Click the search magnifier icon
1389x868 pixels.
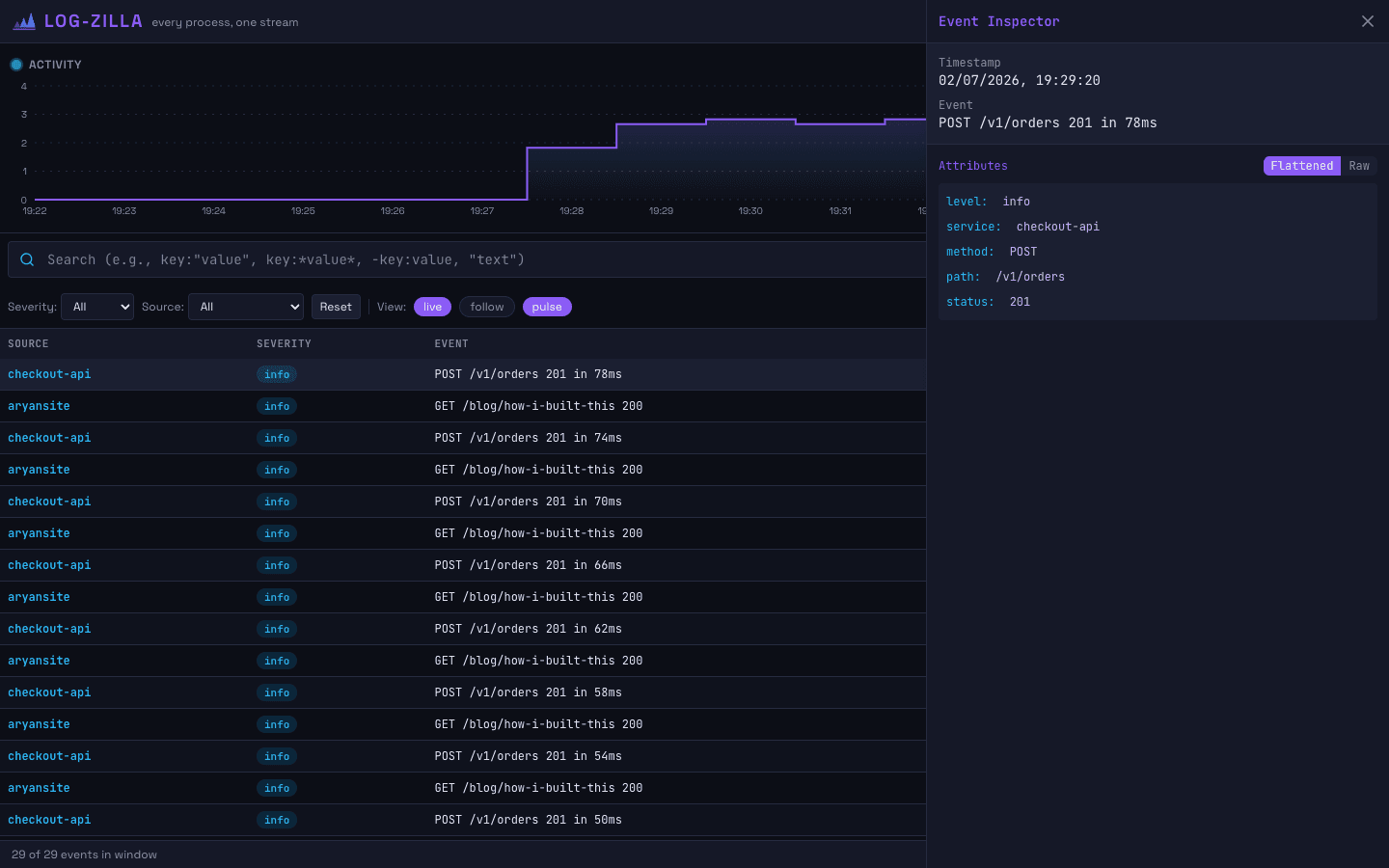click(x=27, y=259)
